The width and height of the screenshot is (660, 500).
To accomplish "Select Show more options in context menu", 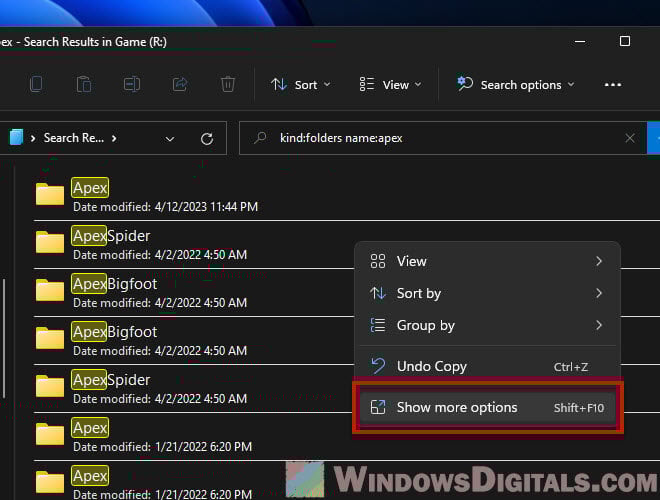I will click(x=487, y=407).
